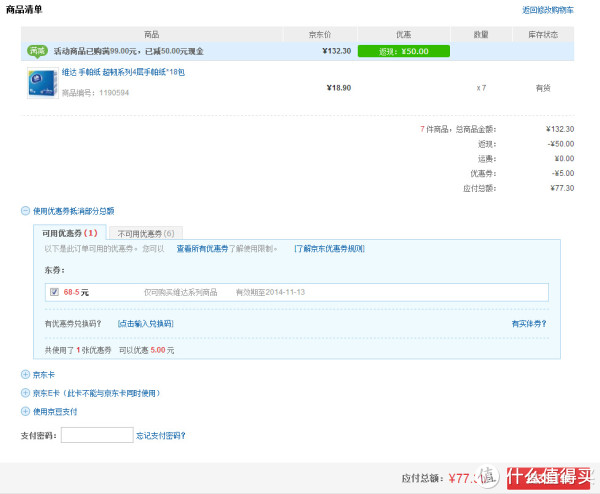Open the 维达 tissue product thumbnail
600x494 pixels.
tap(42, 83)
